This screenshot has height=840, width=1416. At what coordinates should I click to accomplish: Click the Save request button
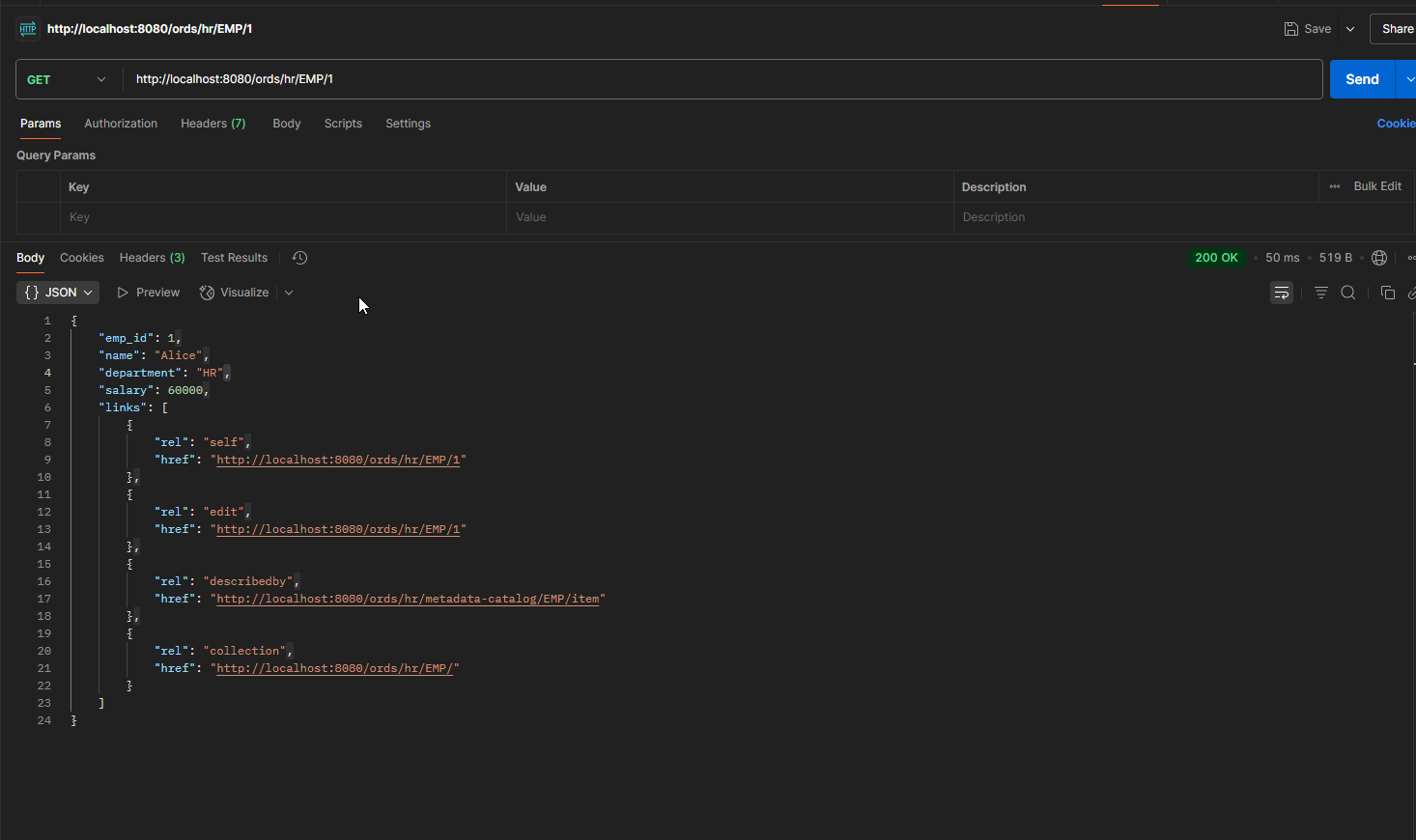tap(1308, 29)
